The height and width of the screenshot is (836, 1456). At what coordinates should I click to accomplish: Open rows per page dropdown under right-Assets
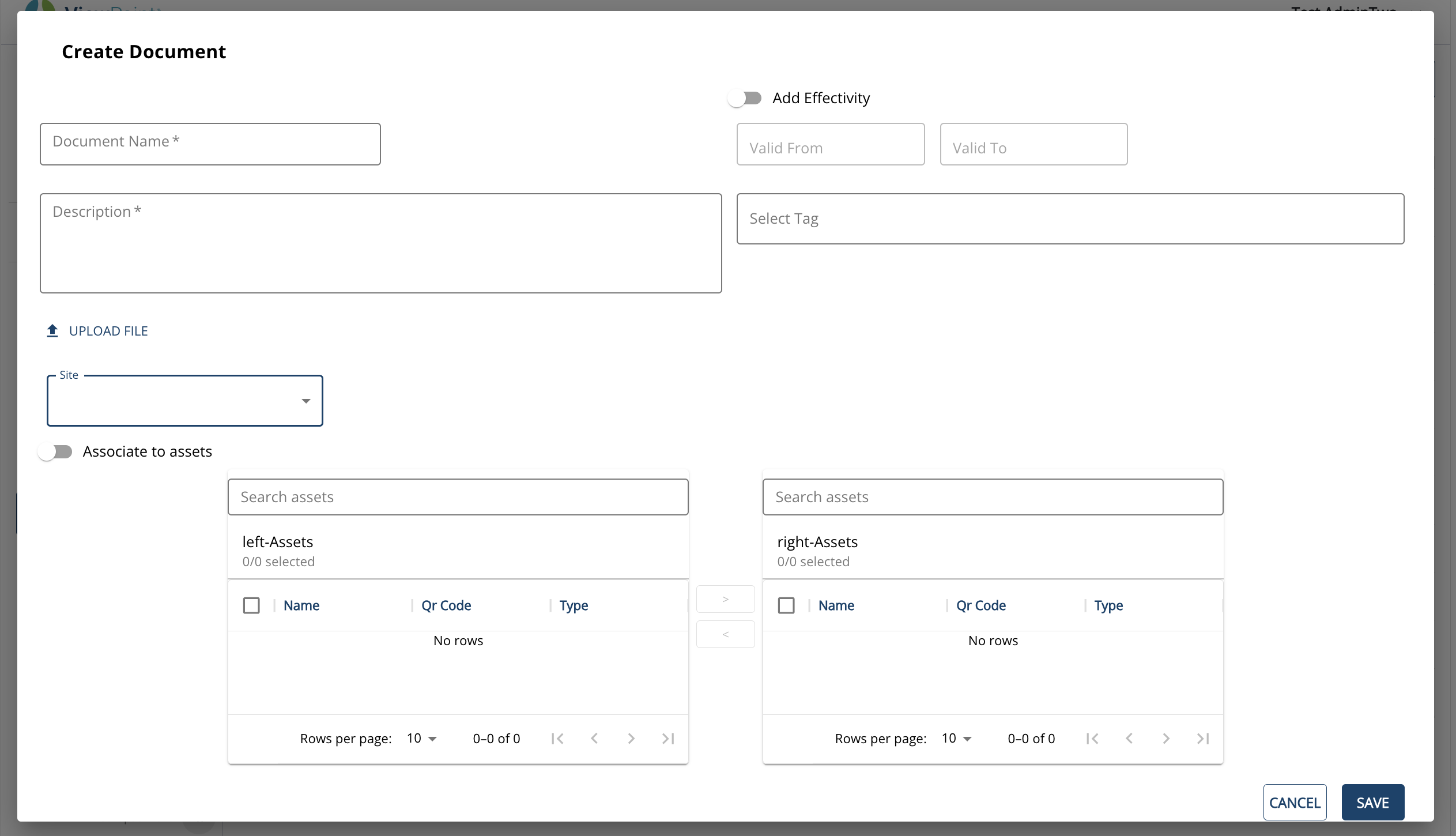[956, 739]
